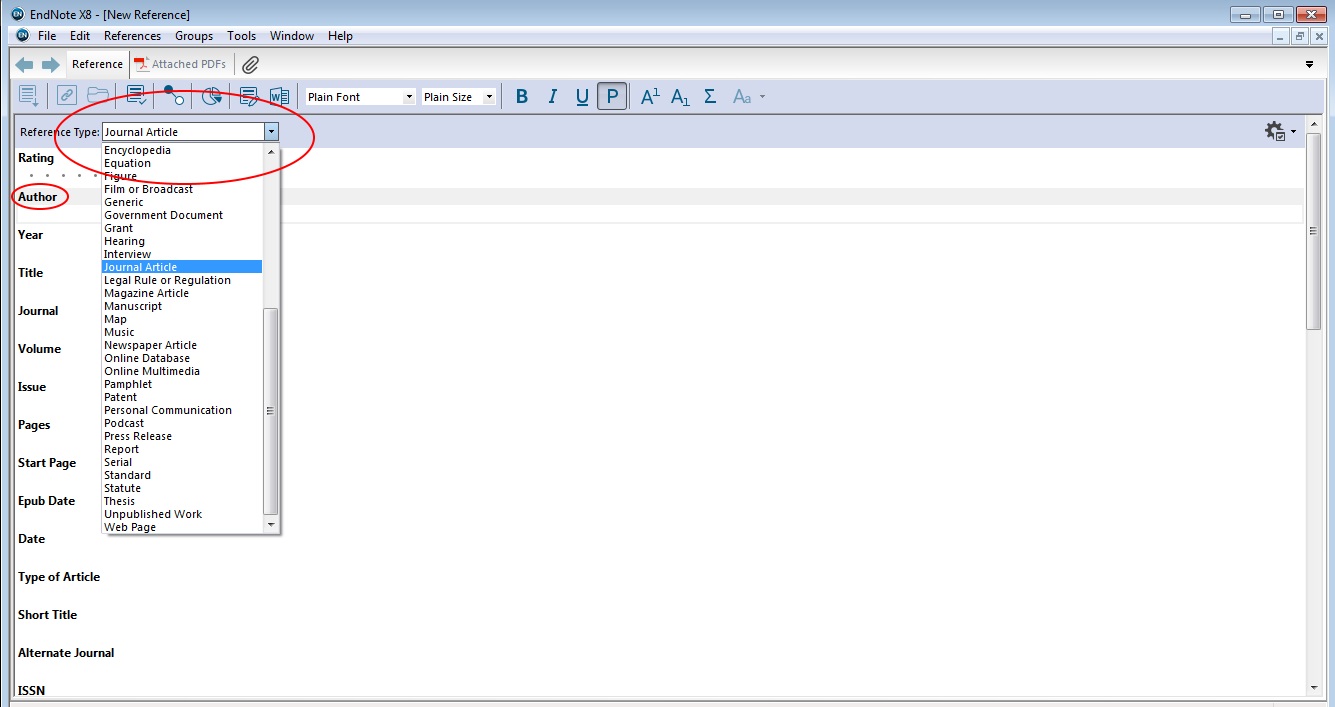
Task: Apply Underline formatting
Action: coord(582,97)
